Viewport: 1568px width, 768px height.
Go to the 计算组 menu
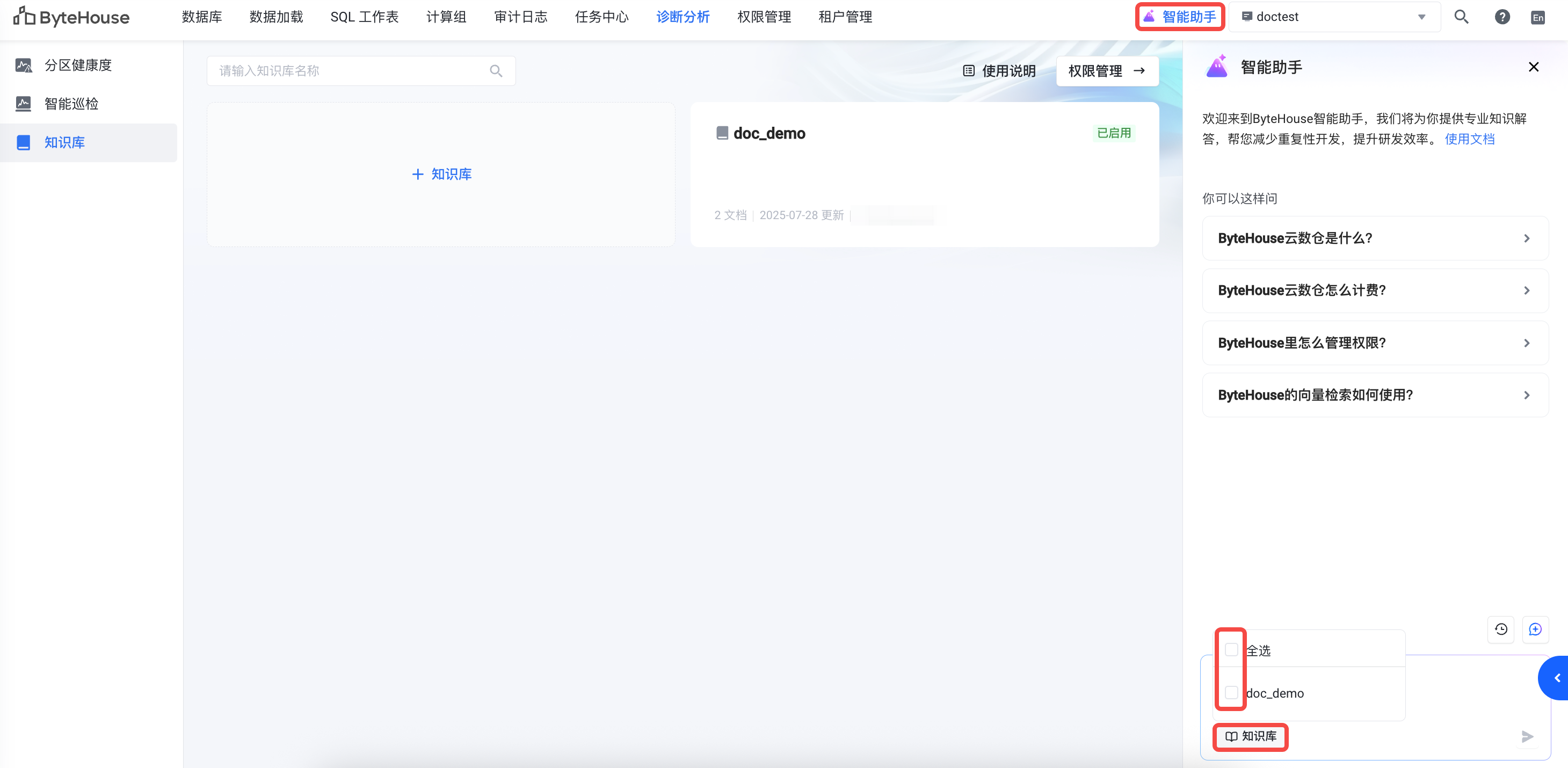446,17
